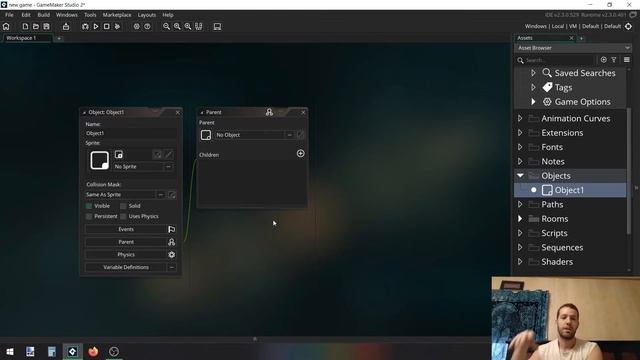640x360 pixels.
Task: Expand Game Options in Asset Browser
Action: (x=533, y=102)
